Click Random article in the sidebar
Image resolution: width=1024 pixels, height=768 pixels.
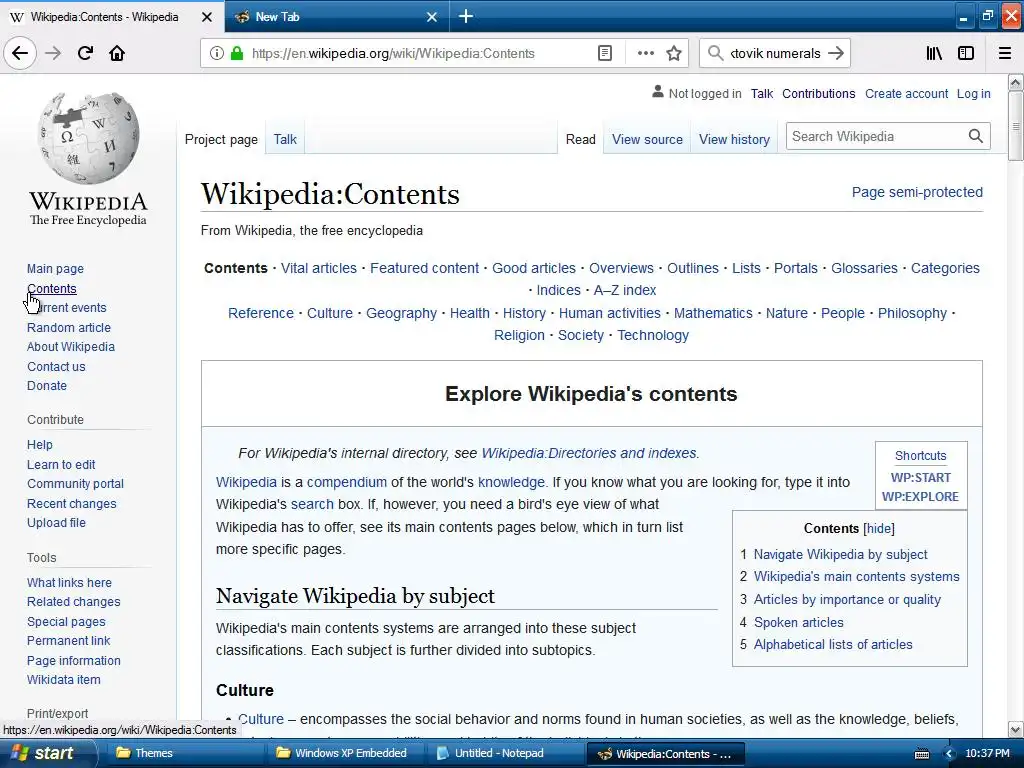tap(69, 327)
